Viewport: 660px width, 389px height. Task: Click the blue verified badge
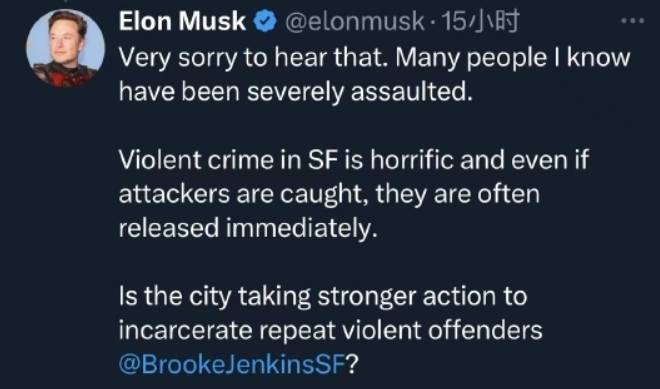tap(265, 22)
